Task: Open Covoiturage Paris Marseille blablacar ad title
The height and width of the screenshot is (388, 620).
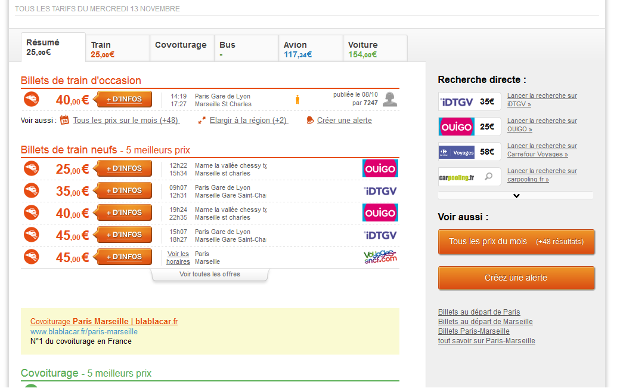Action: pos(104,321)
